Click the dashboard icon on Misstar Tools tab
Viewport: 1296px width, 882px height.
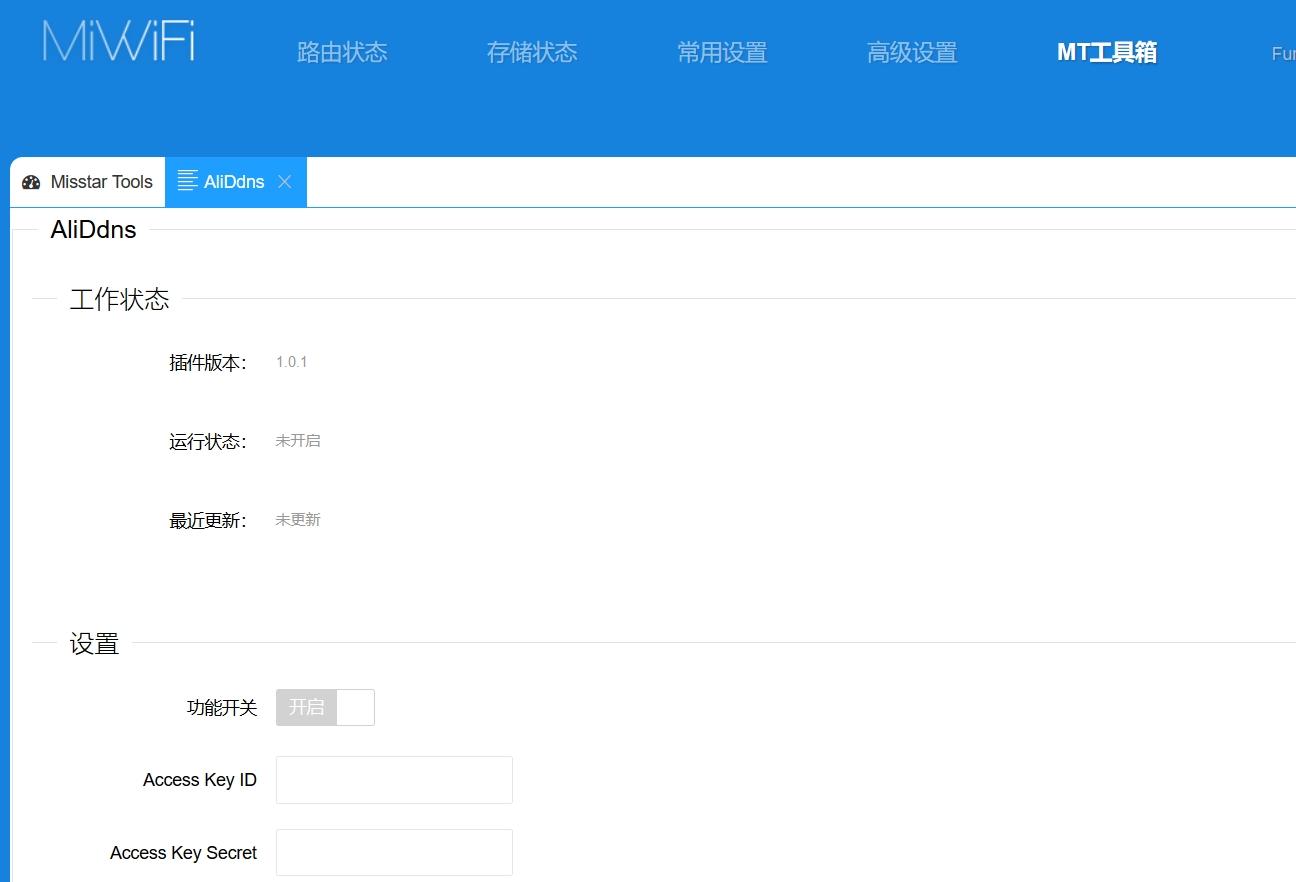[x=31, y=182]
